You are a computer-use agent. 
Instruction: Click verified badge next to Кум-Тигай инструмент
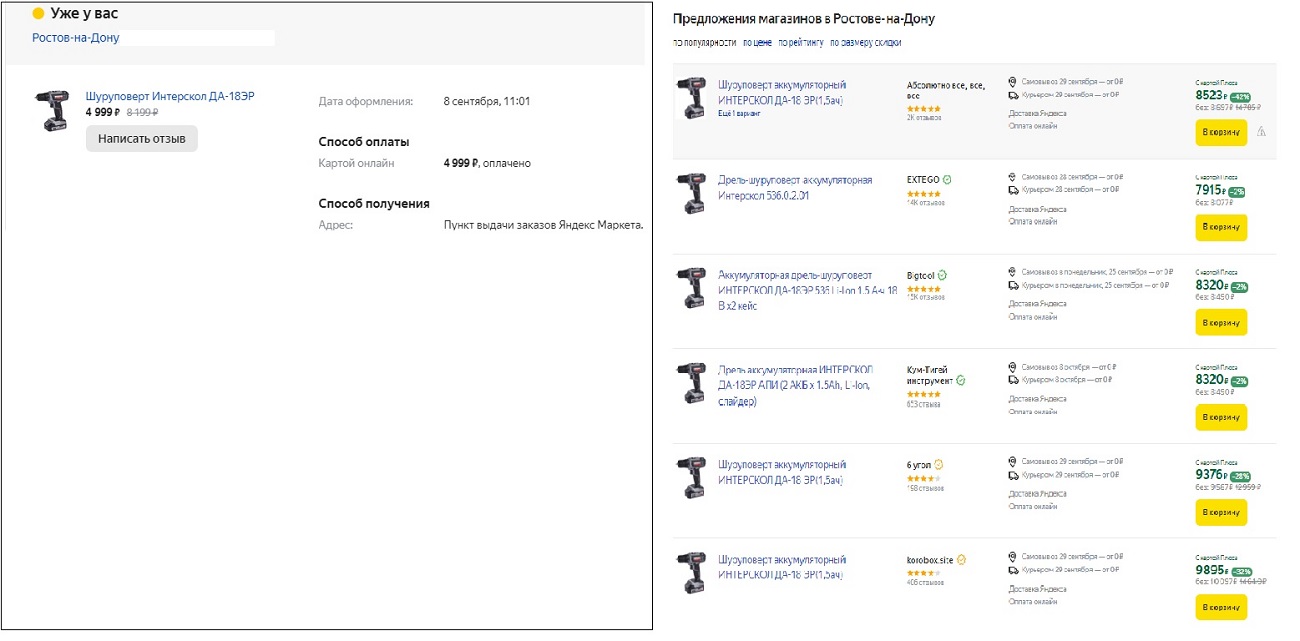point(961,381)
